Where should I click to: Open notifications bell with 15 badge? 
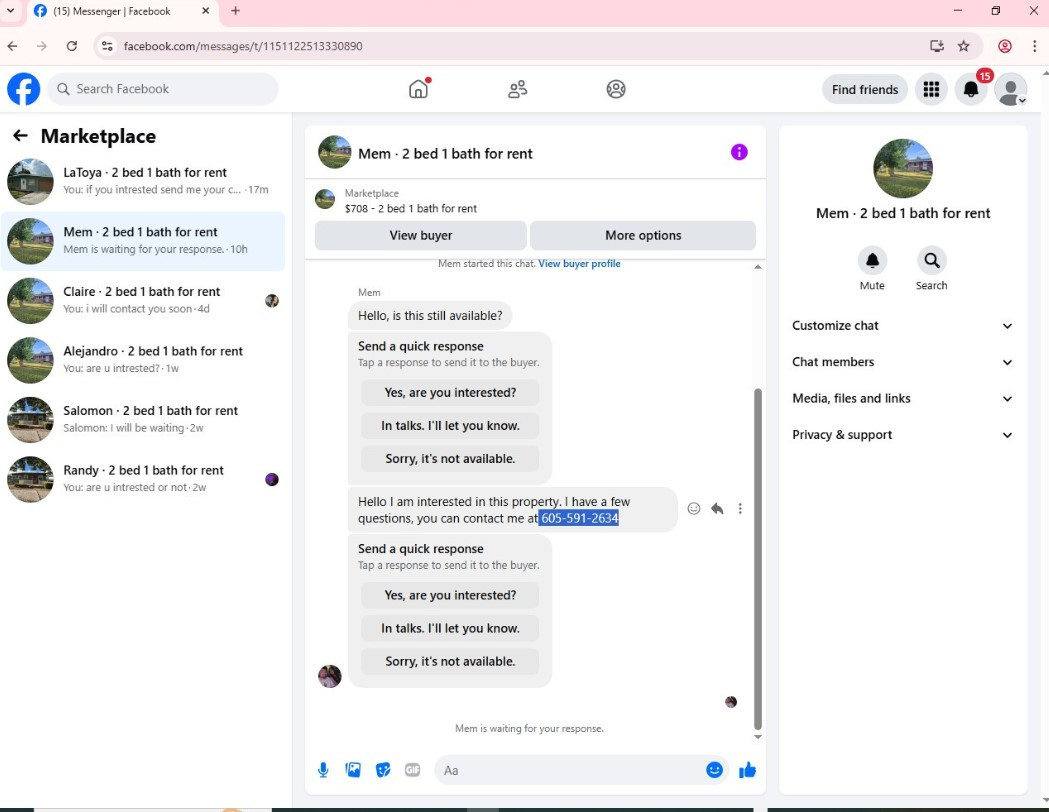(971, 89)
